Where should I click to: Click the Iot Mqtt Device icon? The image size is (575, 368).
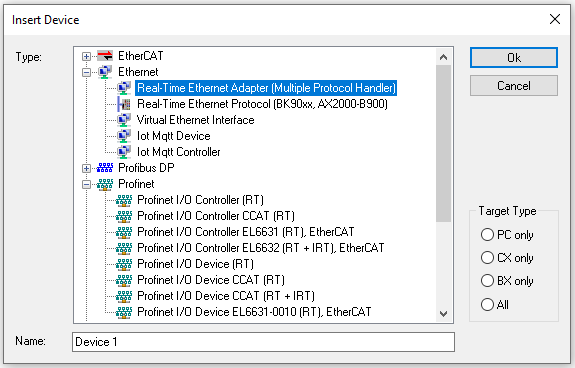pyautogui.click(x=124, y=136)
